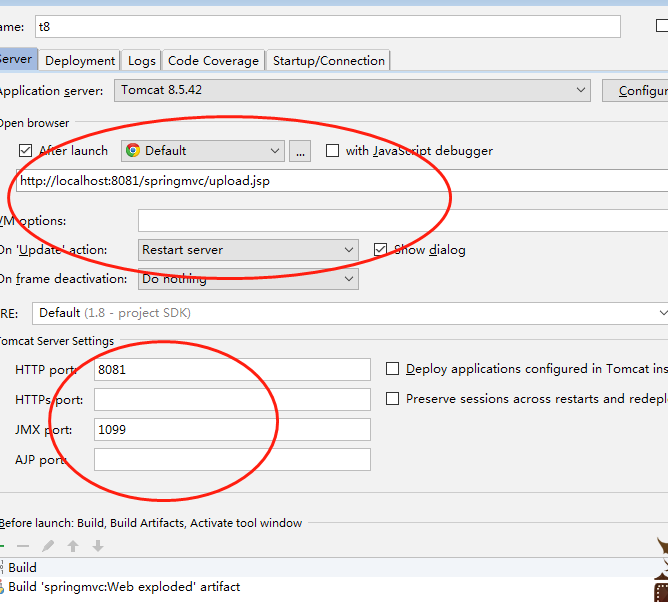Click the Name field containing t8
Viewport: 668px width, 602px height.
click(328, 26)
